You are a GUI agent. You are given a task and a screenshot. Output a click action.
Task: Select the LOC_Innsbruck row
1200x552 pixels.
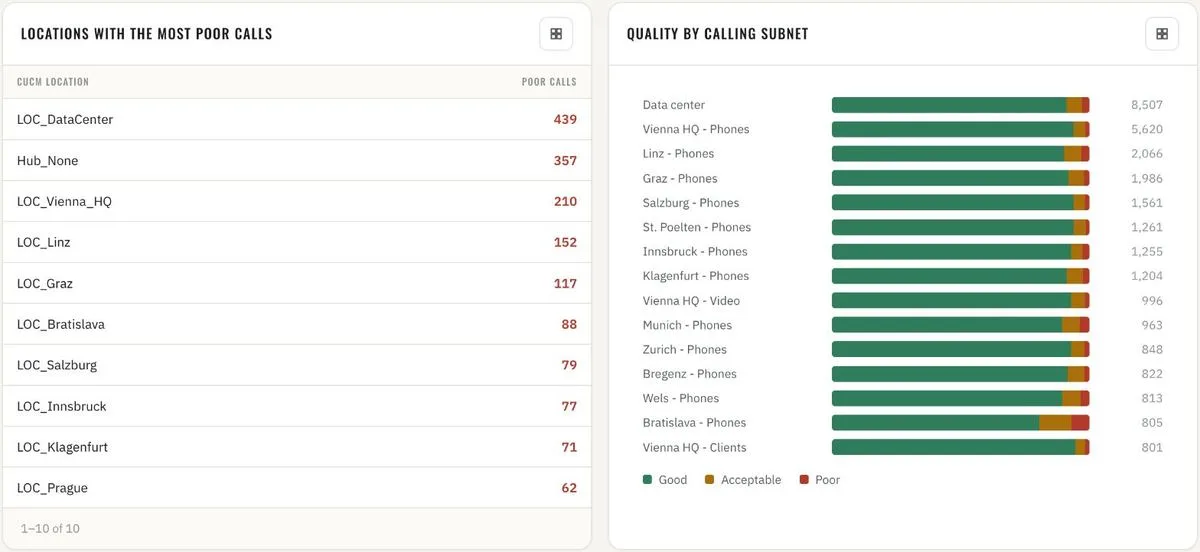point(297,406)
